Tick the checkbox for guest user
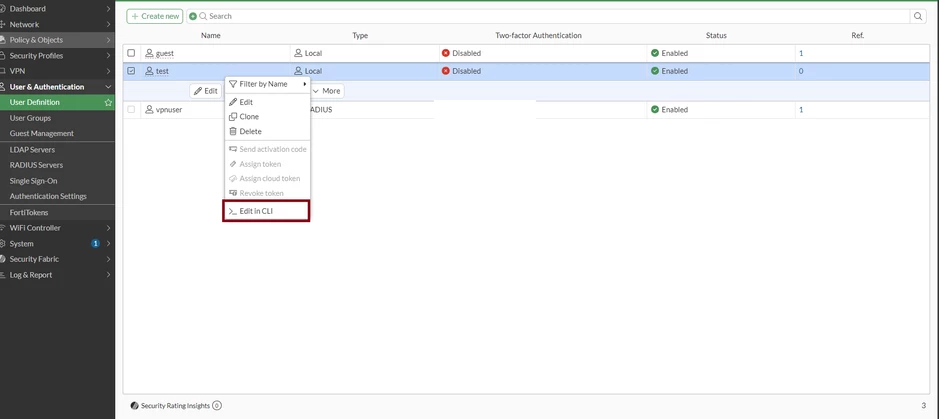The width and height of the screenshot is (939, 419). 131,53
